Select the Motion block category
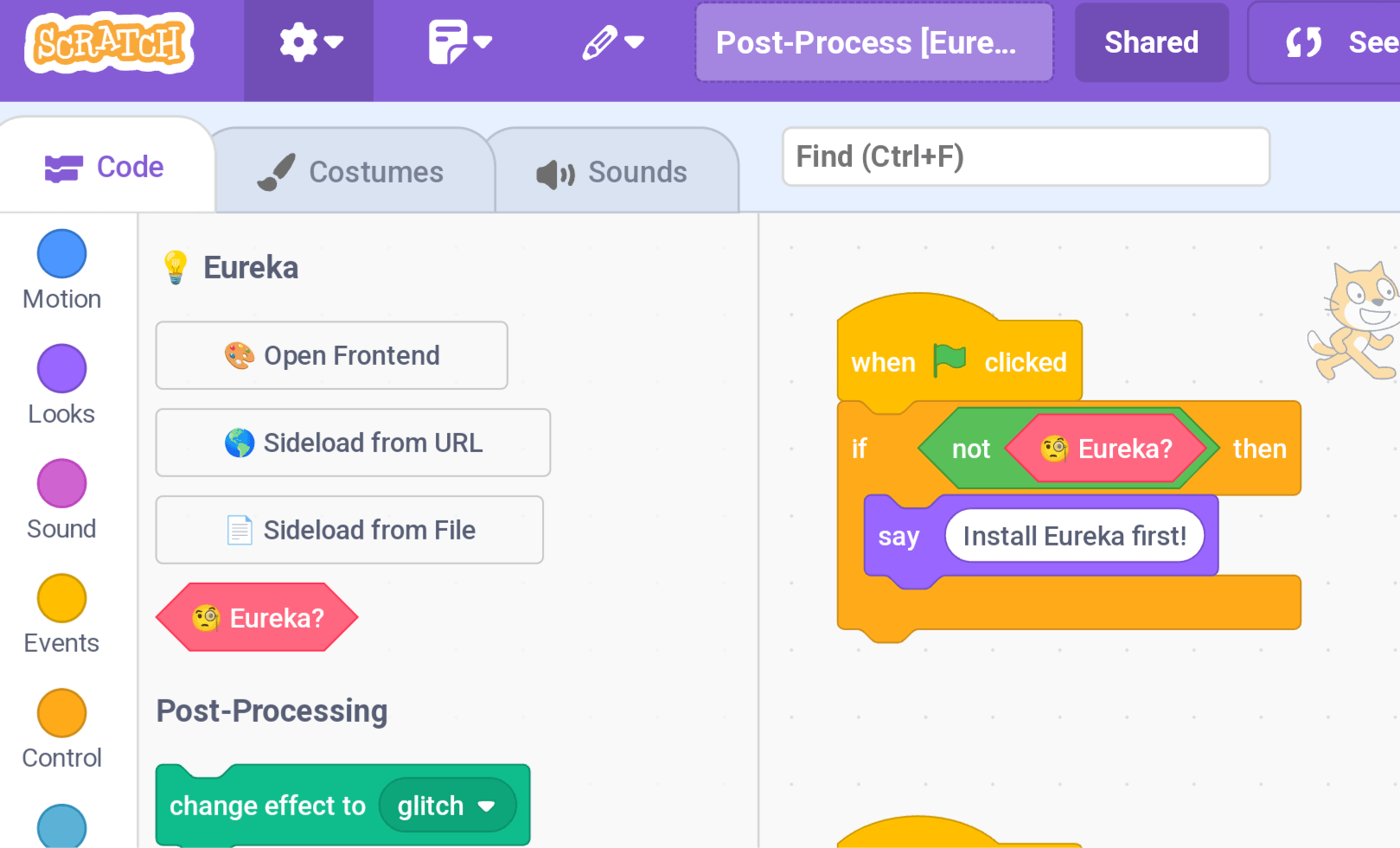 61,270
